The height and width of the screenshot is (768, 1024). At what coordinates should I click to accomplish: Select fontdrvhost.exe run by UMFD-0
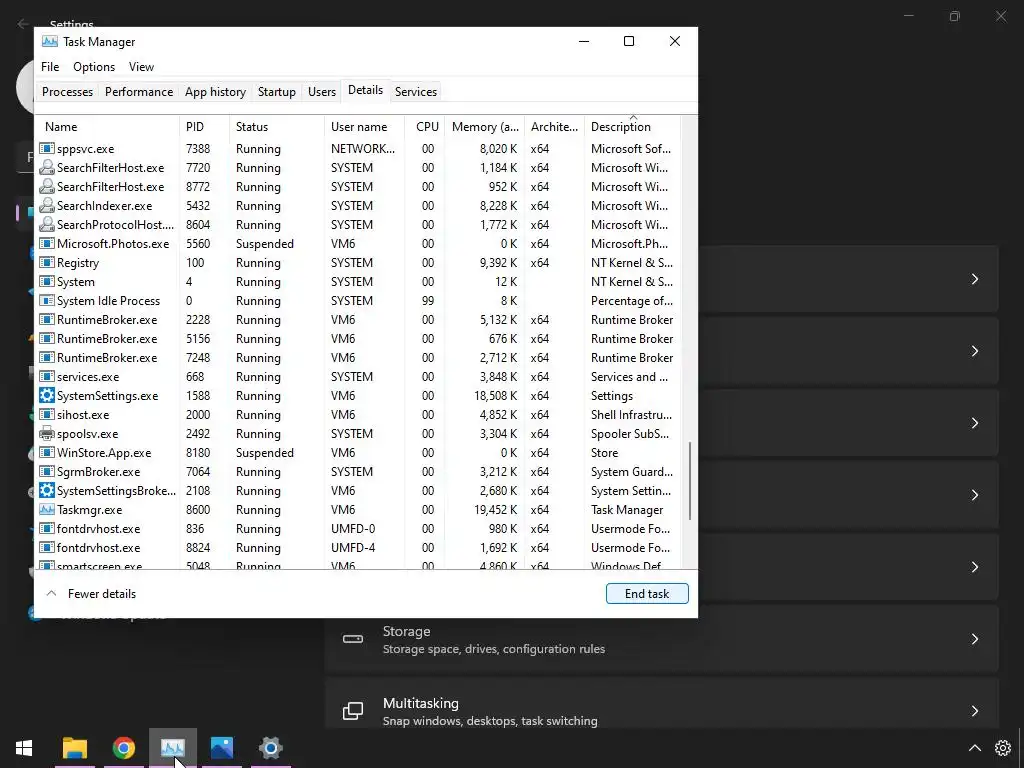(x=358, y=529)
